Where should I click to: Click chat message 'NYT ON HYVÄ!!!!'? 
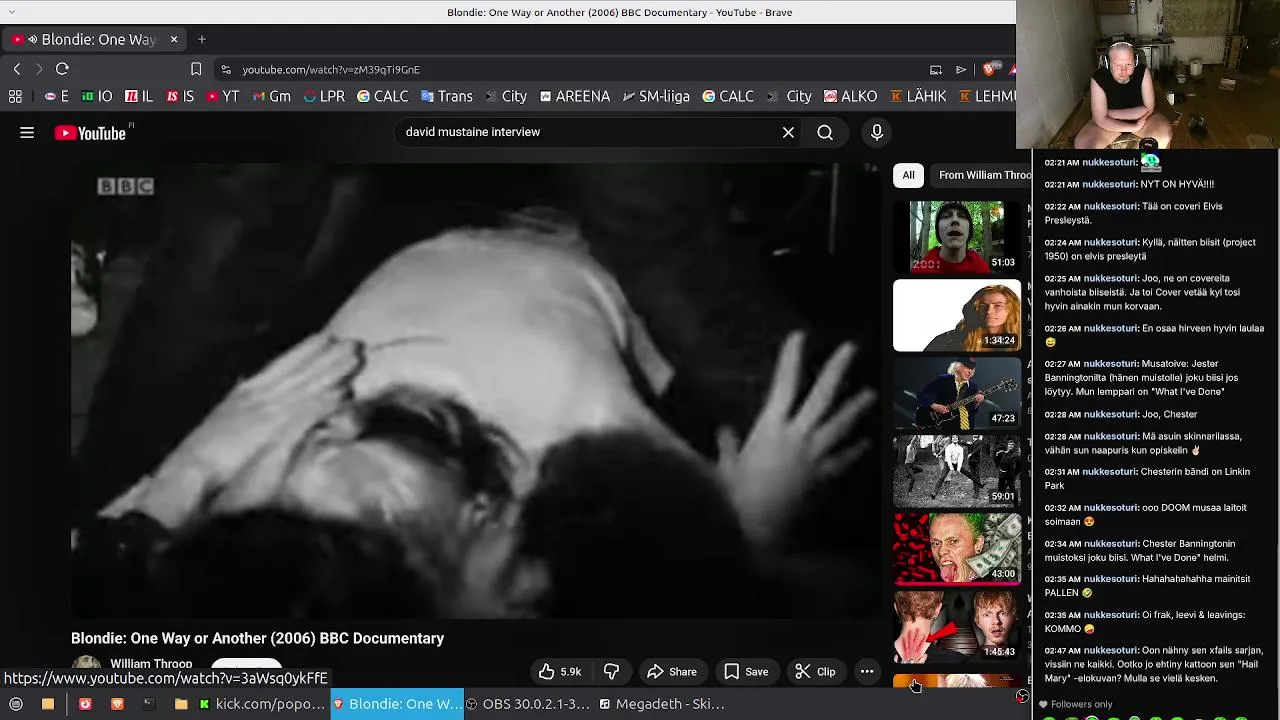pyautogui.click(x=1177, y=184)
